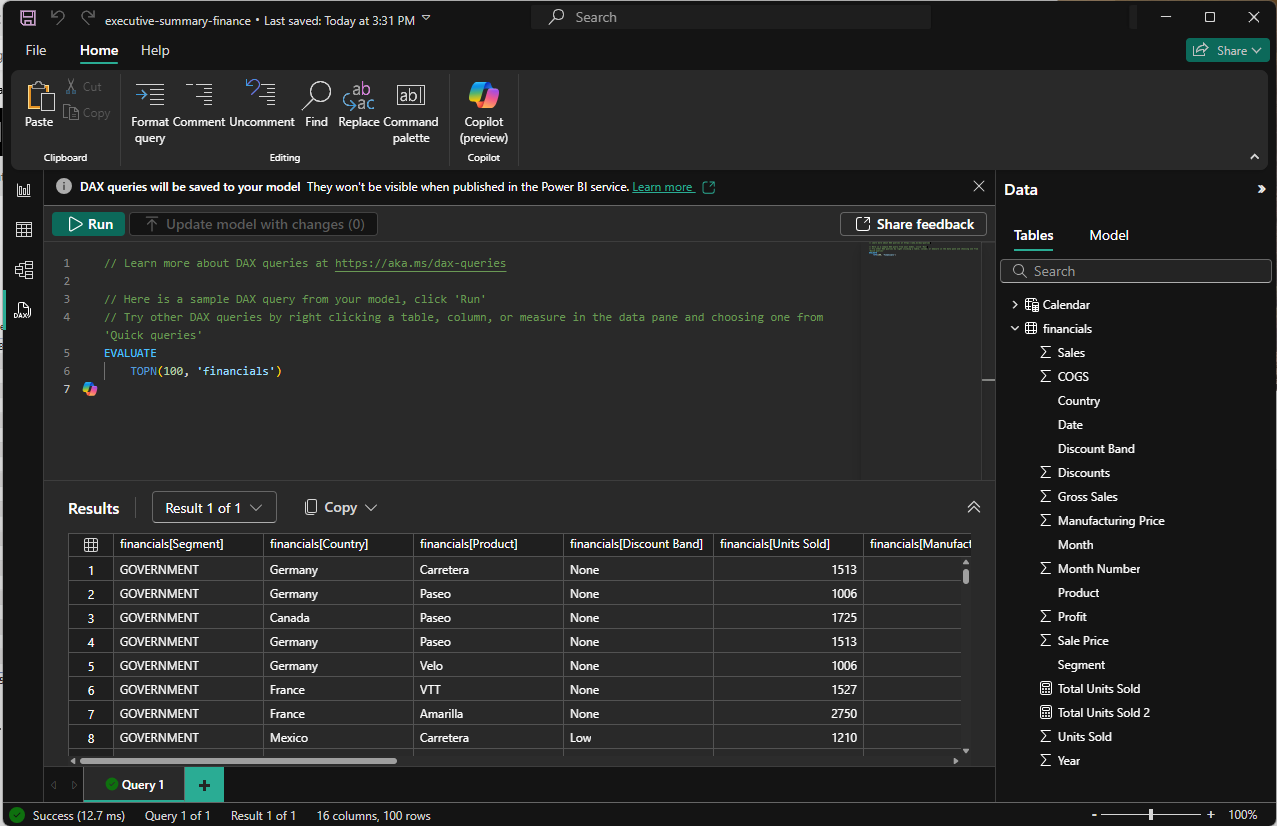The width and height of the screenshot is (1277, 826).
Task: Launch Copilot (preview) from ribbon
Action: [484, 96]
